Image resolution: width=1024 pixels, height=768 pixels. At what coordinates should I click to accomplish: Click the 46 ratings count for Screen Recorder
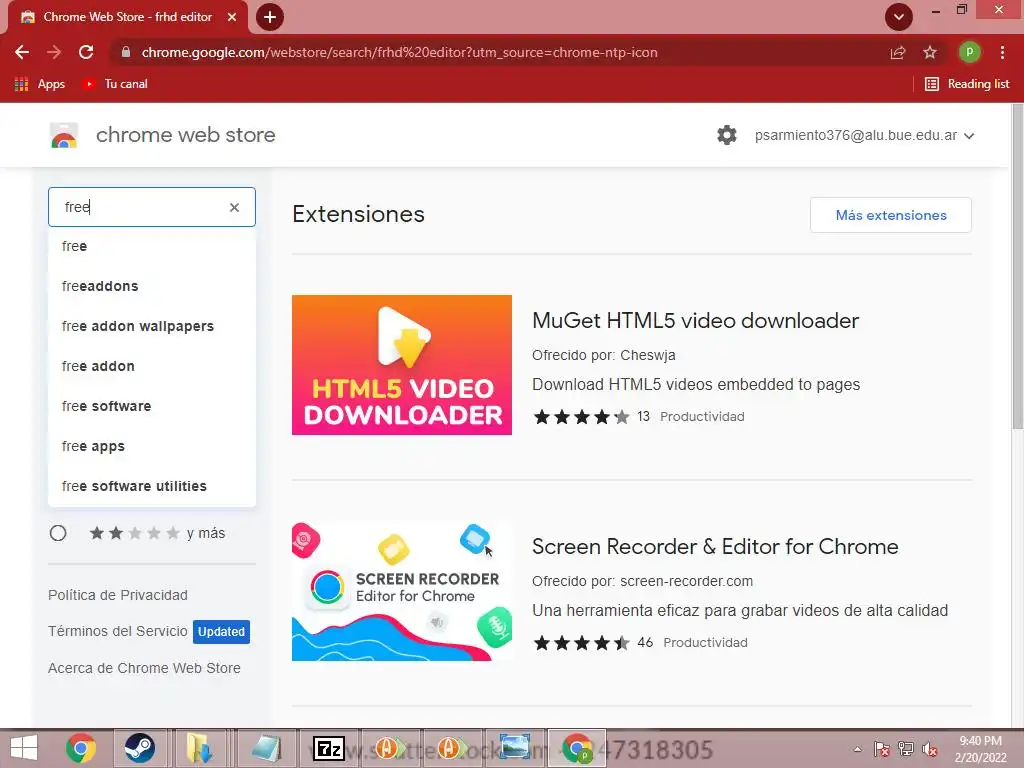click(645, 643)
